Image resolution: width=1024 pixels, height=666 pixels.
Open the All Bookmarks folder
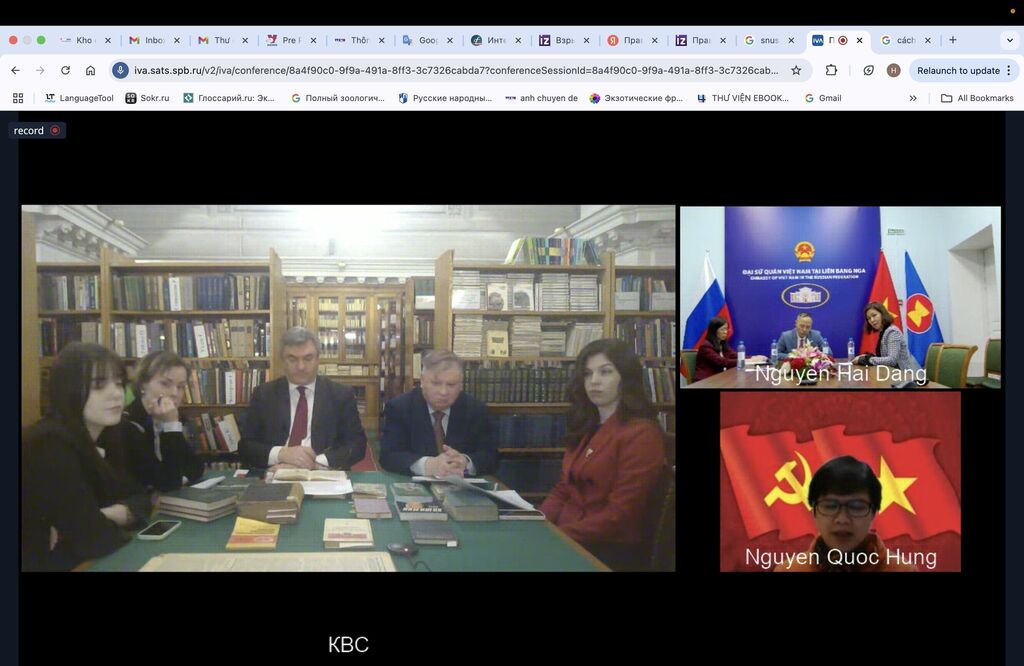(977, 98)
